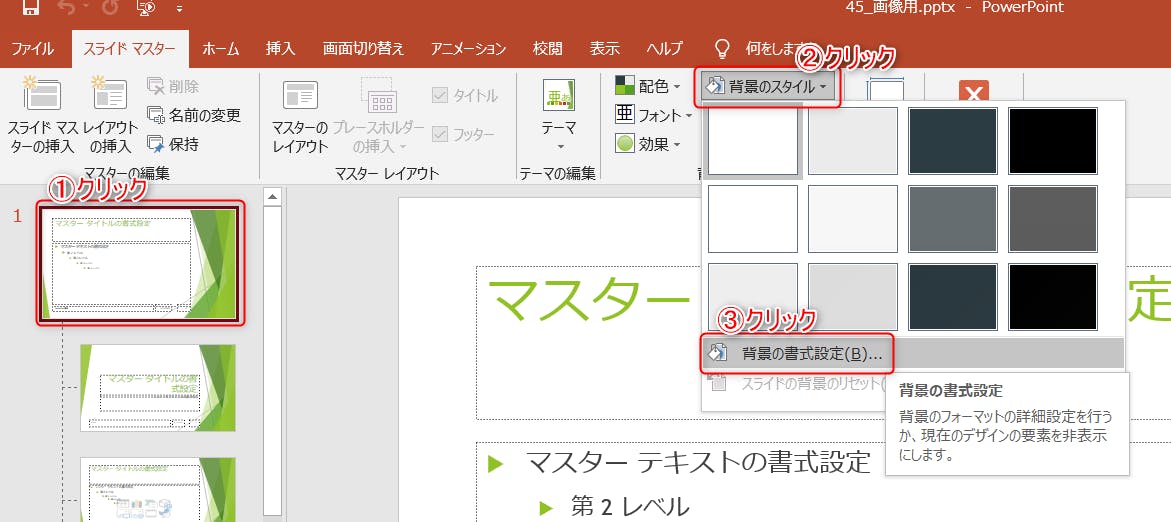Screen dimensions: 1171x522
Task: Click 背景のスタイル background styles button
Action: [x=768, y=87]
